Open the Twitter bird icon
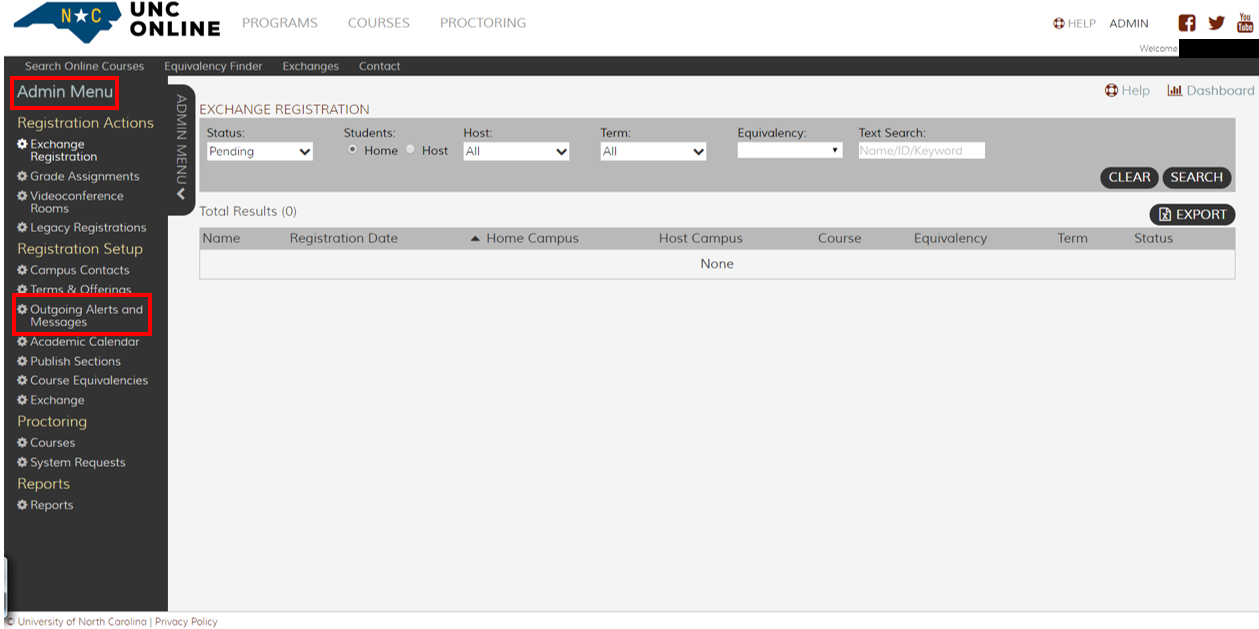1259x629 pixels. [1216, 23]
